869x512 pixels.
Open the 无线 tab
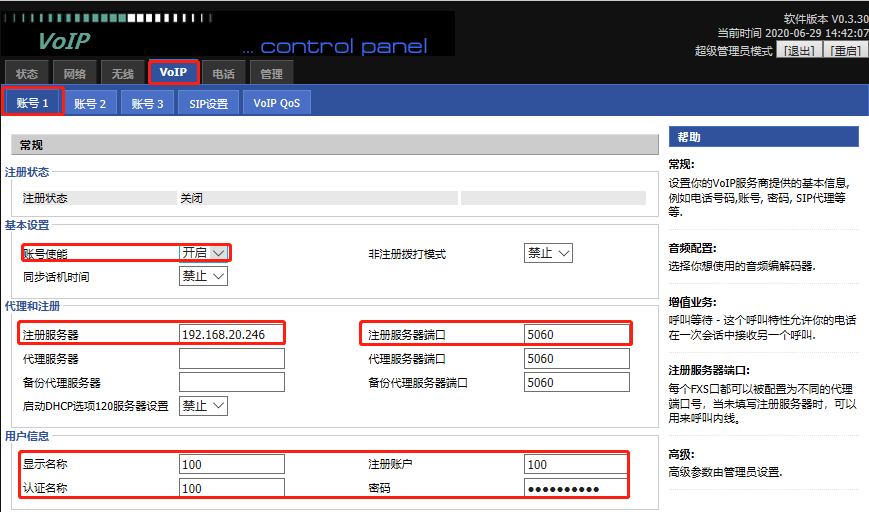123,73
